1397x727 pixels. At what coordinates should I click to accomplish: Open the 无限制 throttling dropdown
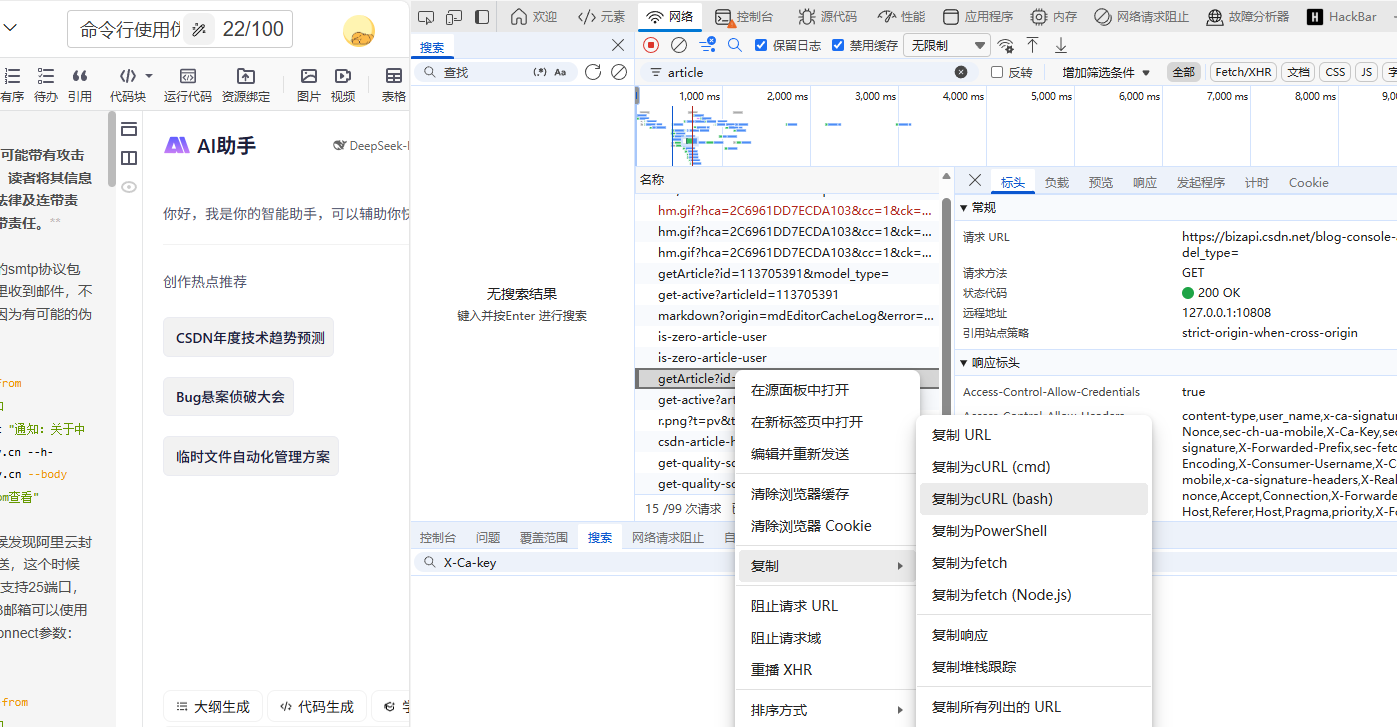click(x=944, y=45)
